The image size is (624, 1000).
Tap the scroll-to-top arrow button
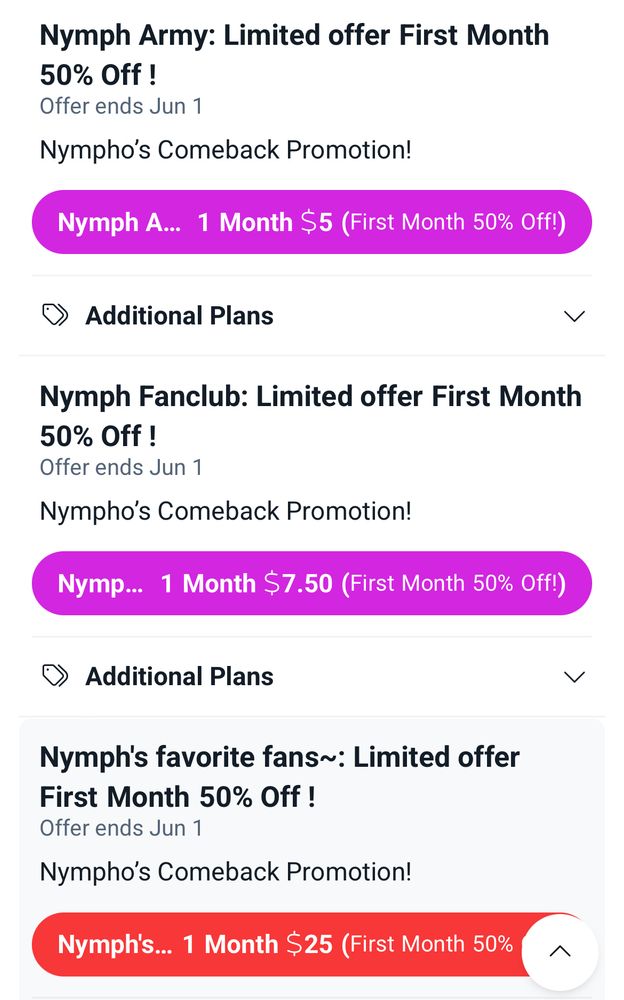(560, 951)
